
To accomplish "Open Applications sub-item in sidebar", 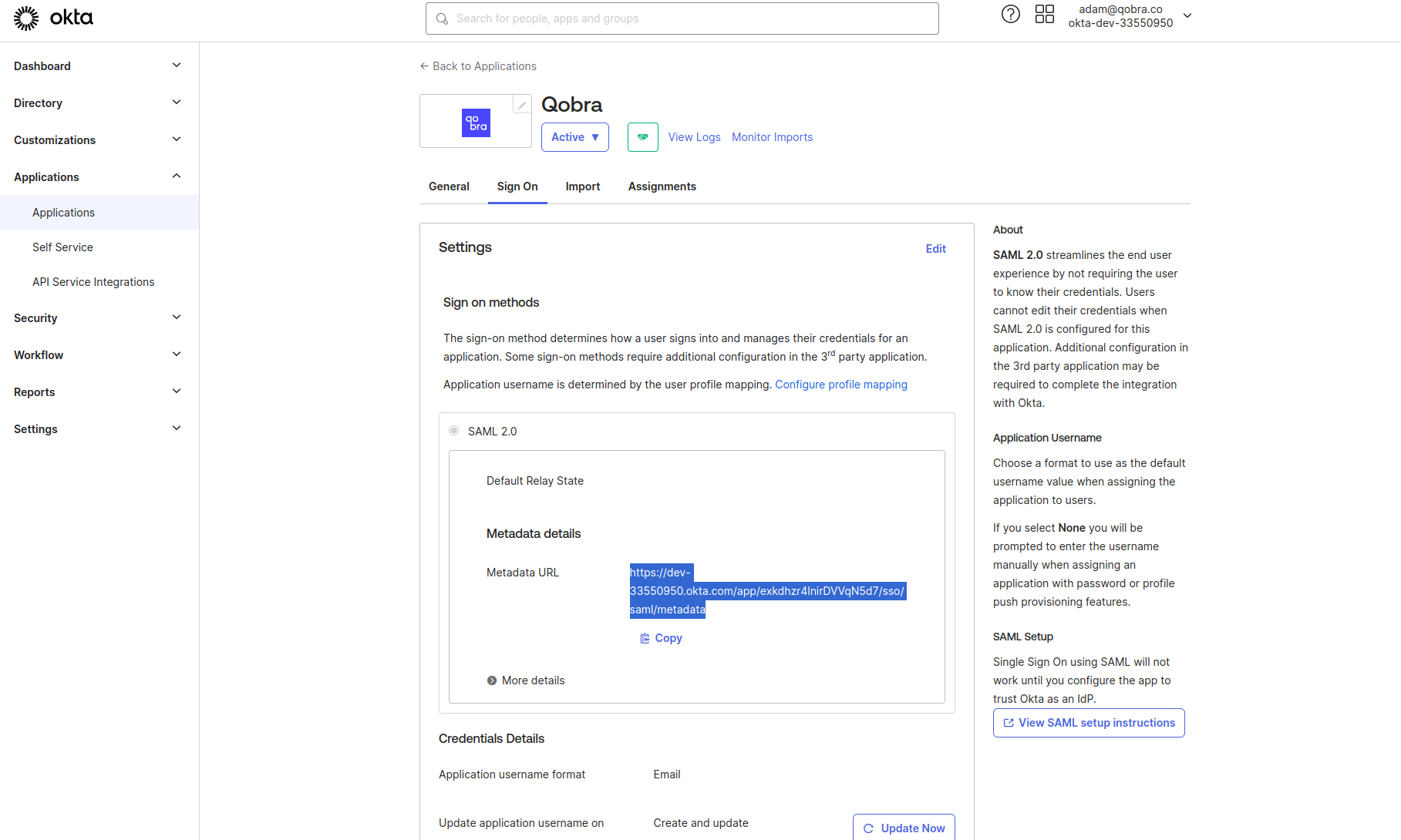I will [99, 213].
